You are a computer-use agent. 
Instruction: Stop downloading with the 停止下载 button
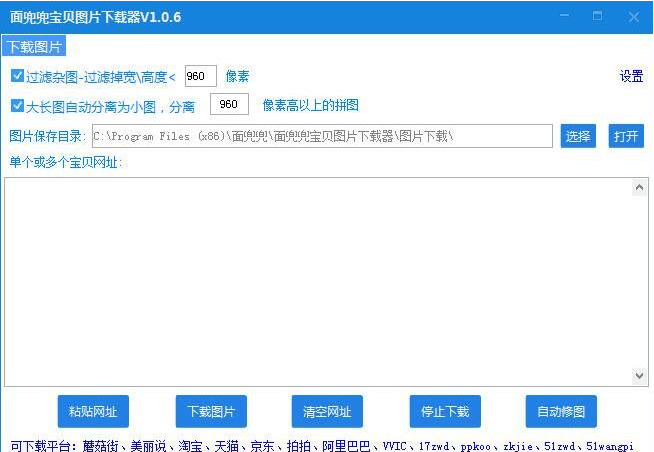445,411
